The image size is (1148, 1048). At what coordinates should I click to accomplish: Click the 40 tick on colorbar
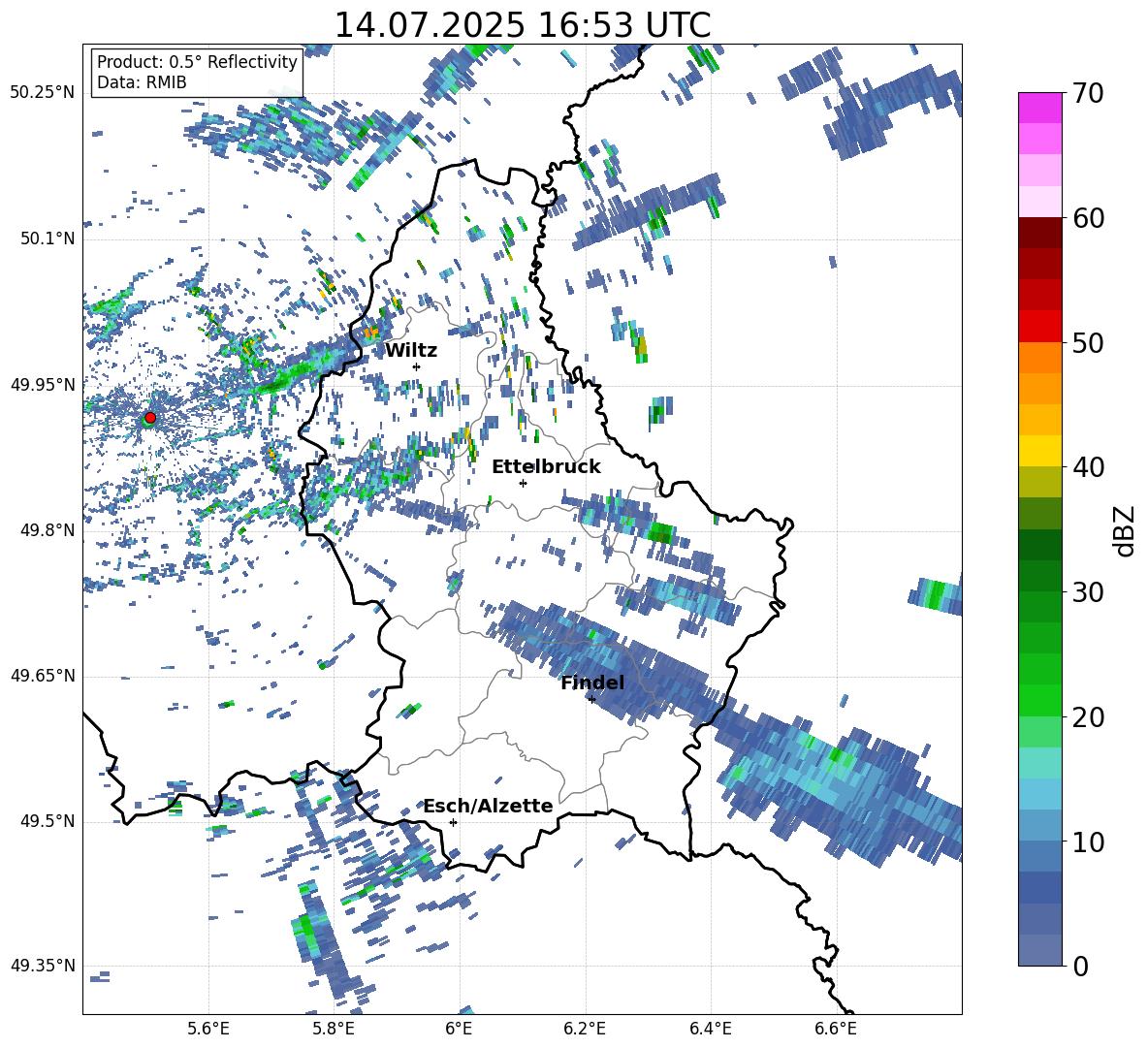click(1088, 467)
